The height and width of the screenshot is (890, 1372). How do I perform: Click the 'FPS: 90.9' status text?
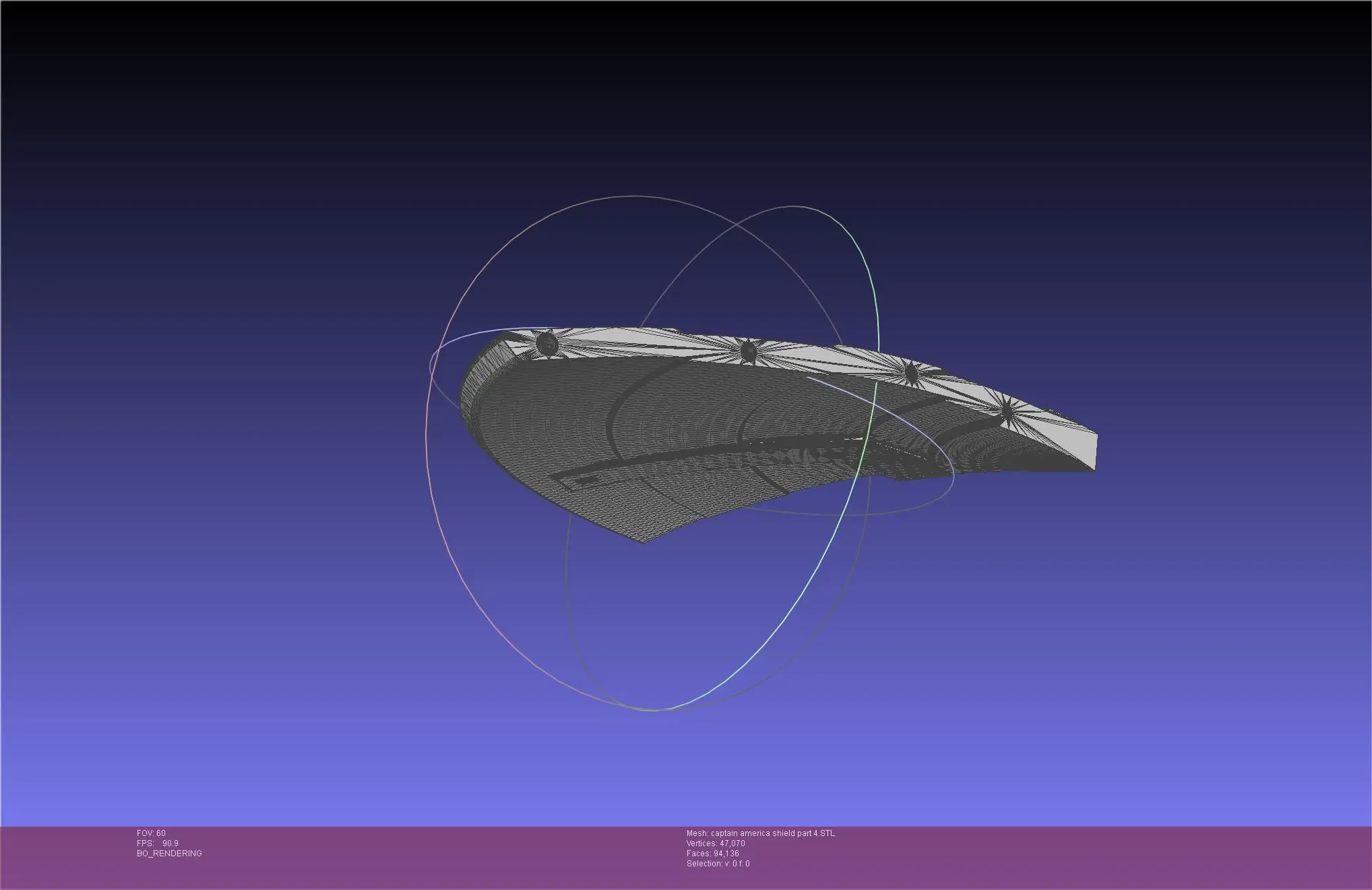click(158, 843)
